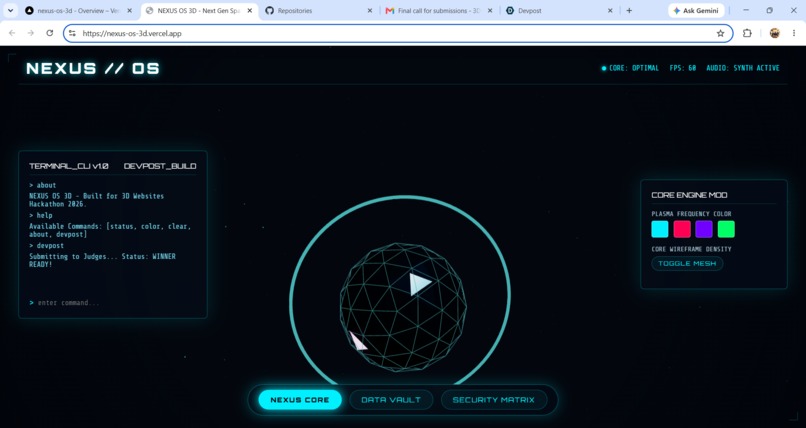The width and height of the screenshot is (806, 428).
Task: Switch to the Repositories GitHub tab
Action: pos(319,10)
